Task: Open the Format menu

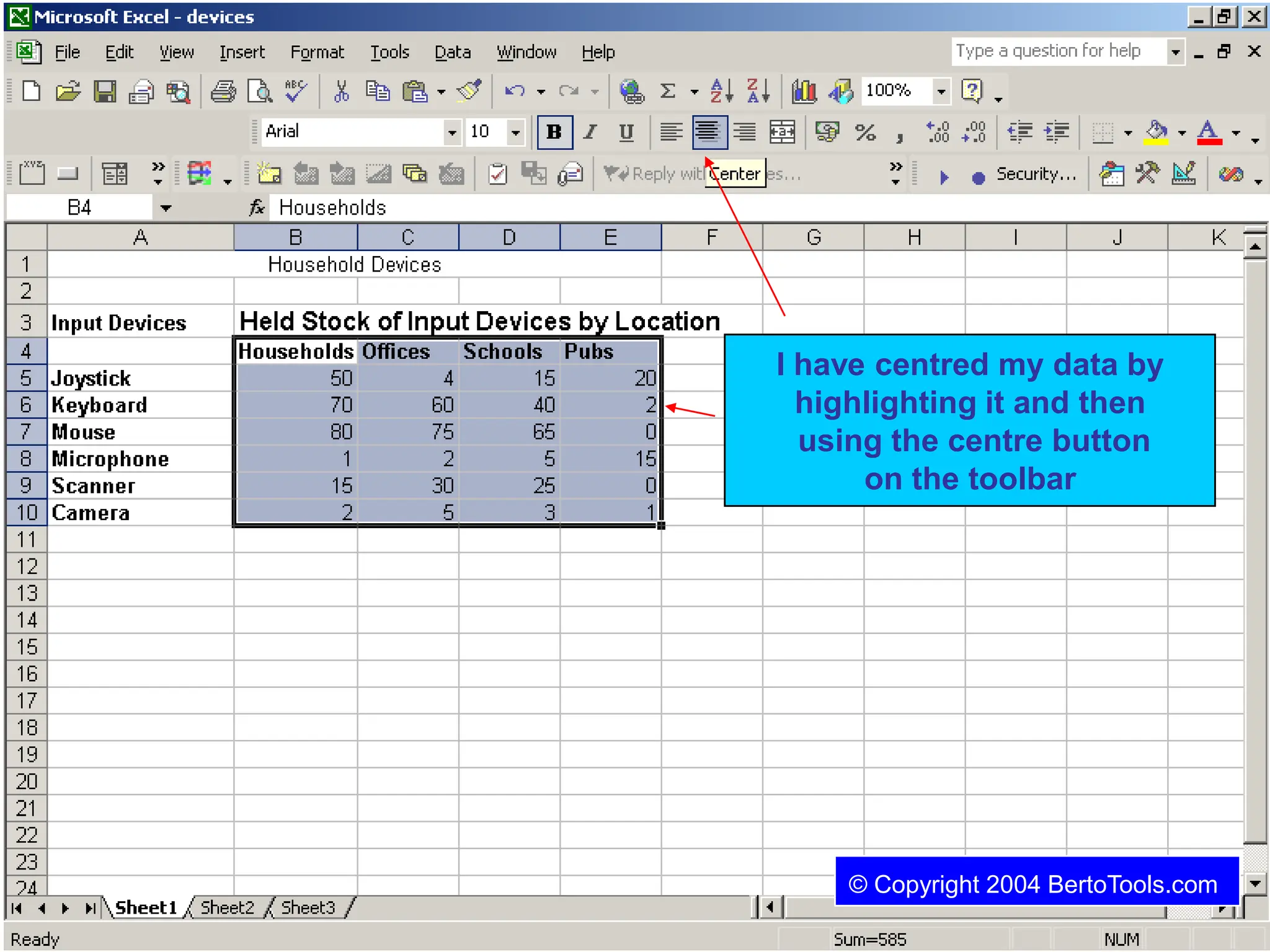Action: [317, 52]
